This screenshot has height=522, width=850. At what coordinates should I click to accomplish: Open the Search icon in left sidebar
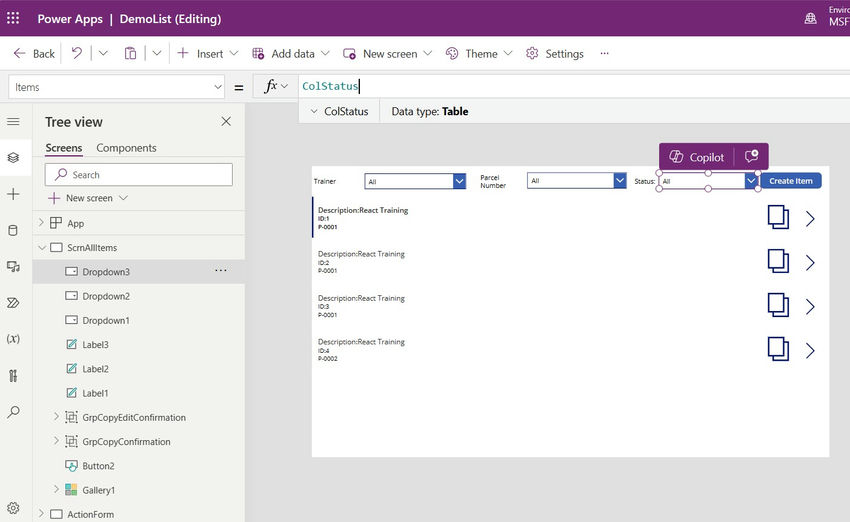click(x=13, y=412)
